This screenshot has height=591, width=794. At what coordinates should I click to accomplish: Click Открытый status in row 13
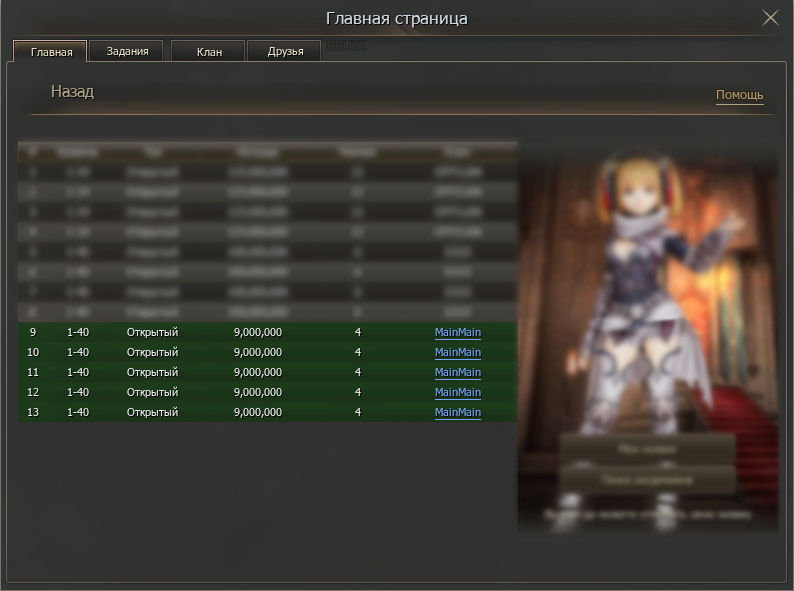coord(152,412)
